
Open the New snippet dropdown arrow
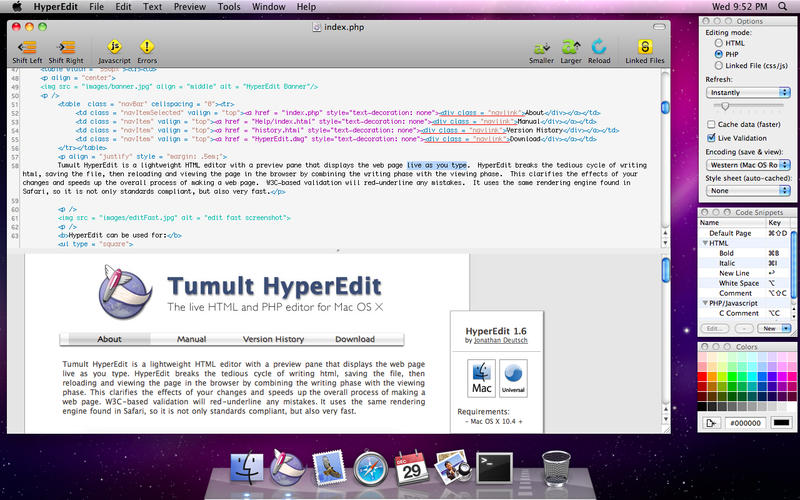[x=786, y=329]
